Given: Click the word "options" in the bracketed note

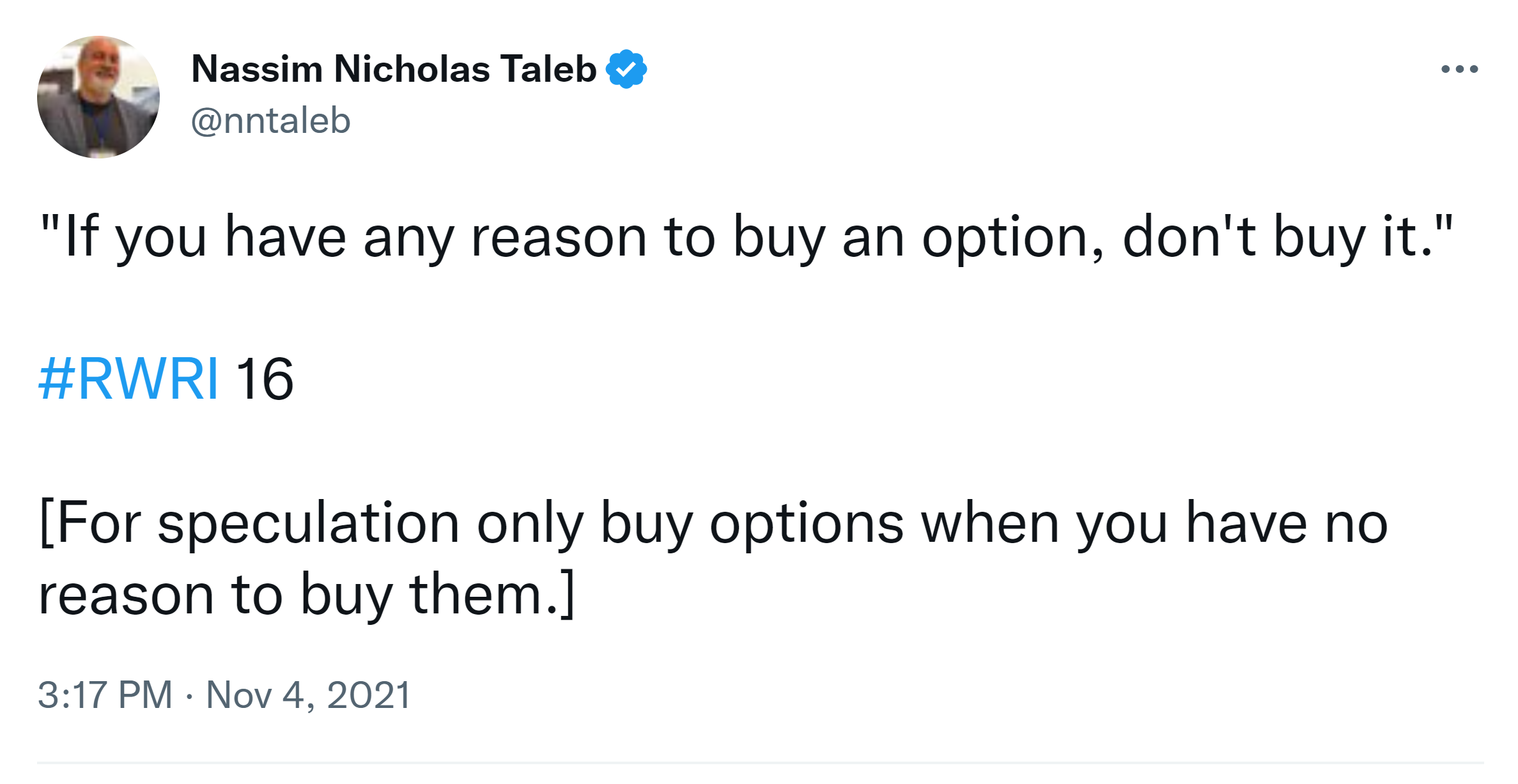Looking at the screenshot, I should coord(807,524).
